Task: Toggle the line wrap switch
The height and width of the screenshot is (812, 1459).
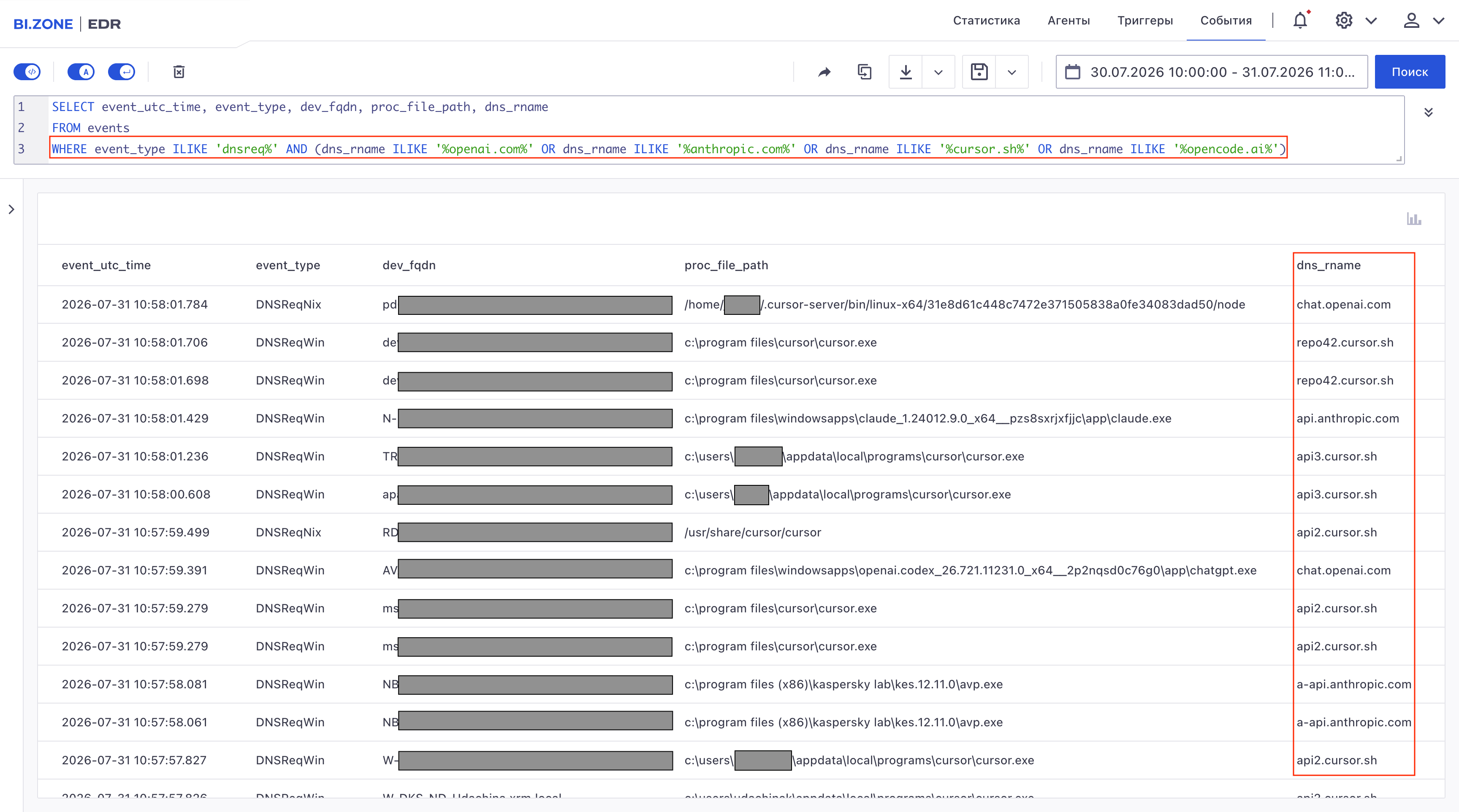Action: pos(122,72)
